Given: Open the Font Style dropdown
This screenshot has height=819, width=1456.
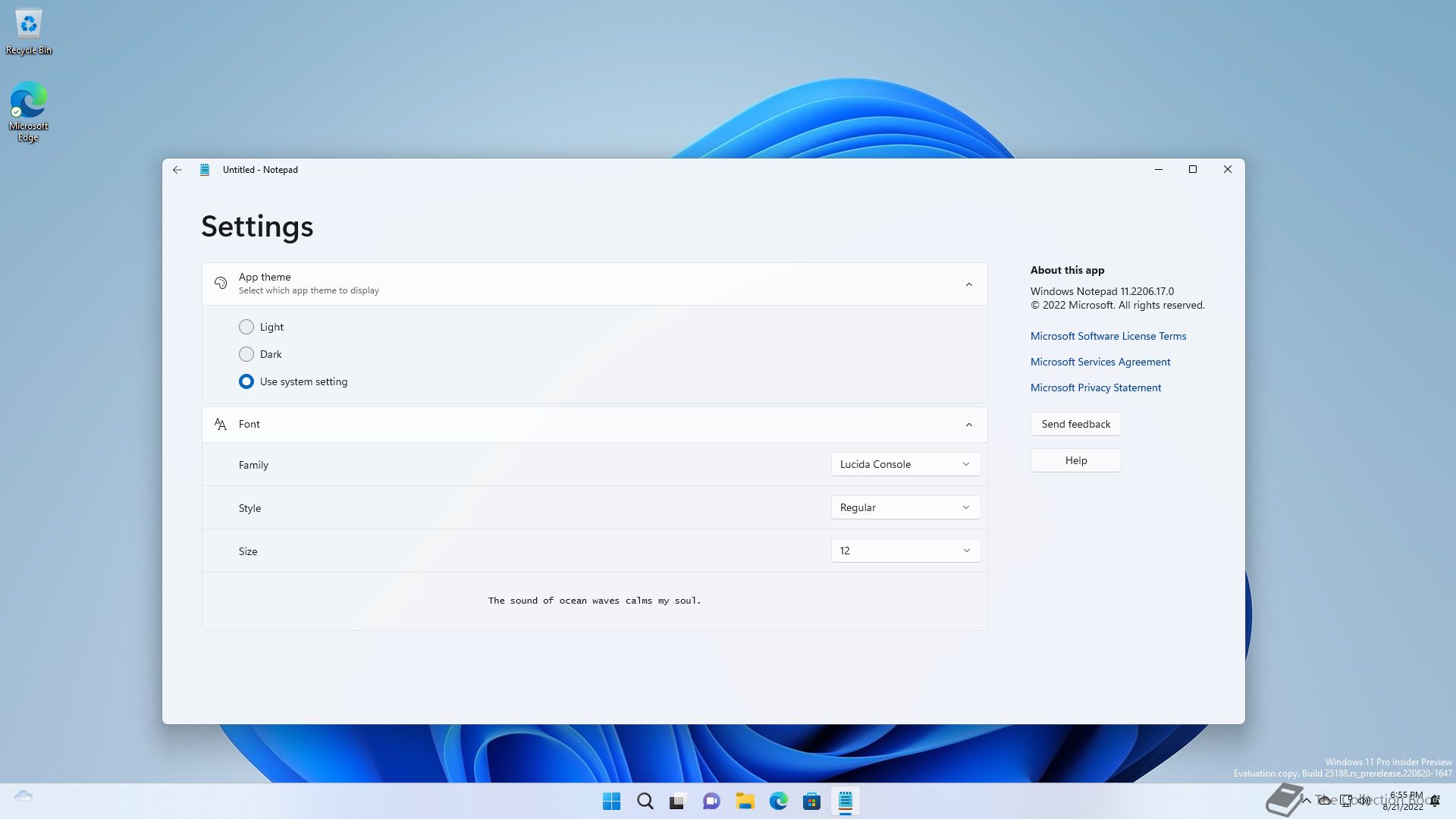Looking at the screenshot, I should pos(905,507).
